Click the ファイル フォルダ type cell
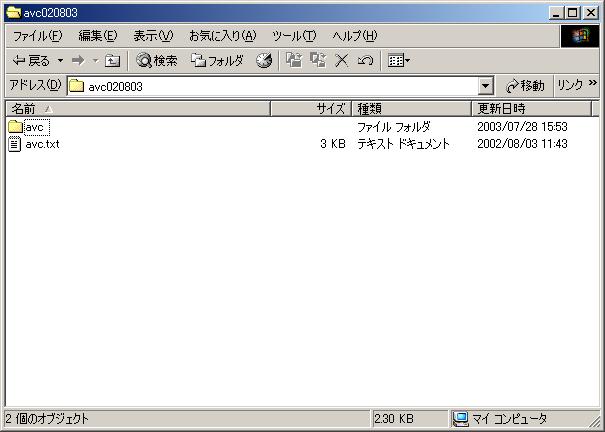605x432 pixels. click(x=394, y=127)
